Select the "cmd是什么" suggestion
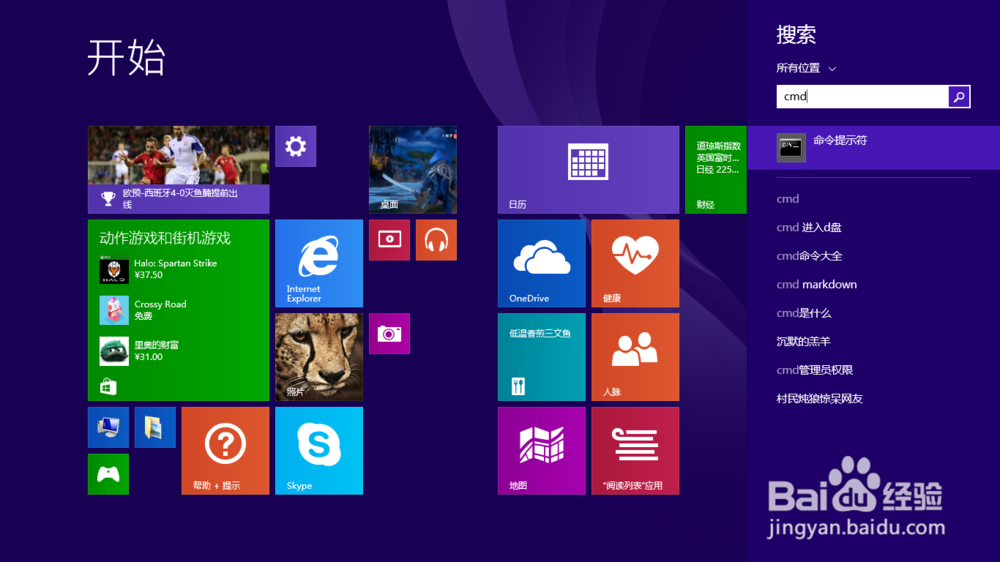 [804, 313]
